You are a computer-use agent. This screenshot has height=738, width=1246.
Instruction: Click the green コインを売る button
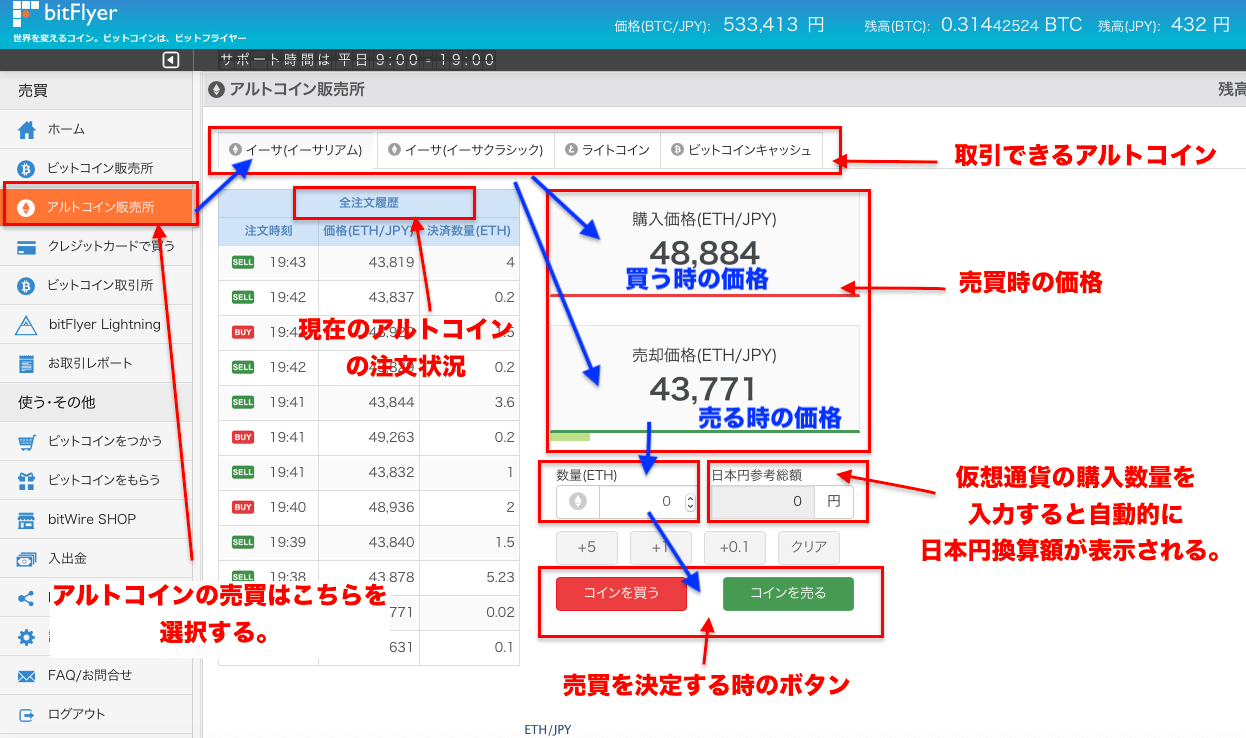[x=788, y=593]
